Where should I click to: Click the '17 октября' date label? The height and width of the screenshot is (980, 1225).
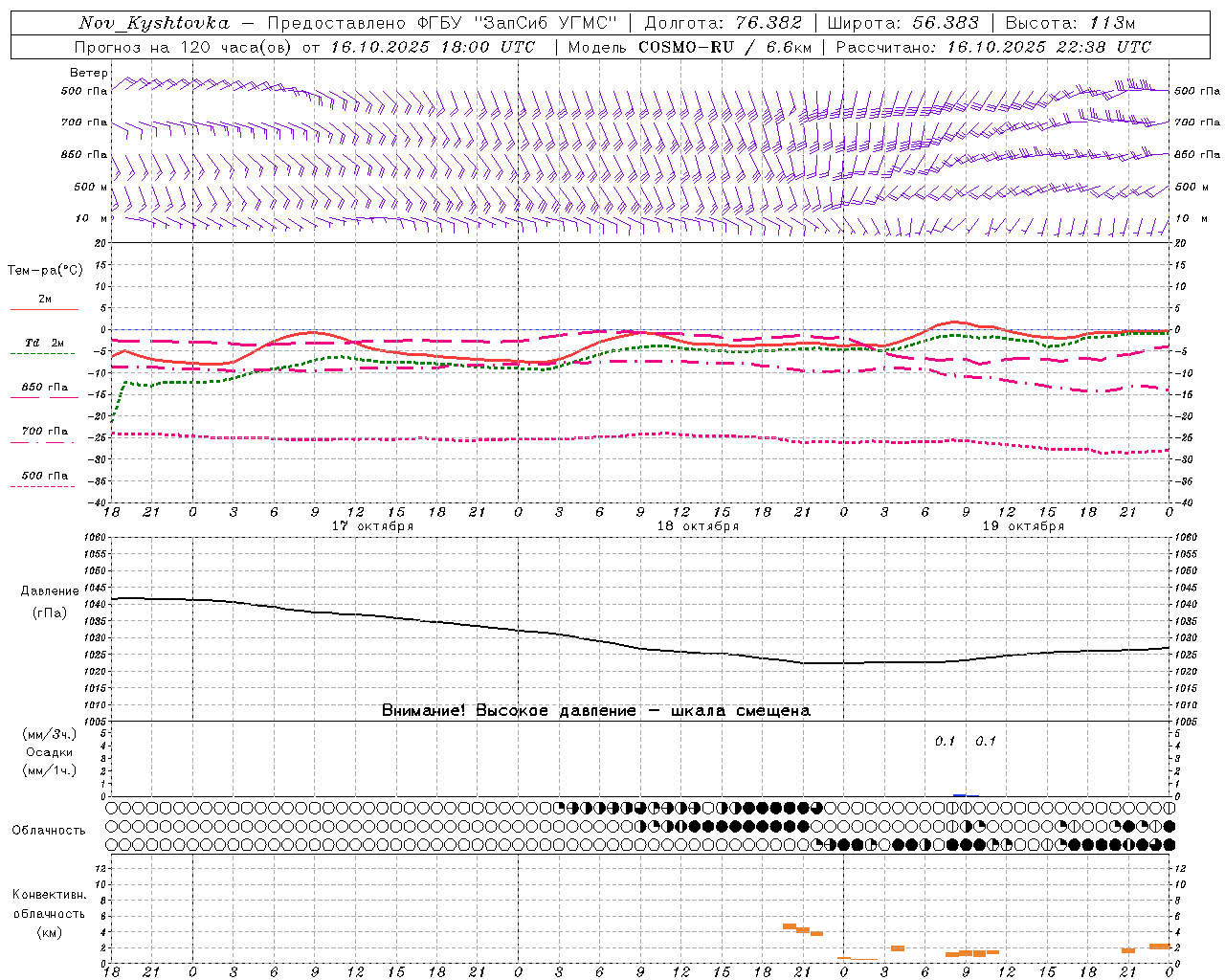pyautogui.click(x=372, y=526)
